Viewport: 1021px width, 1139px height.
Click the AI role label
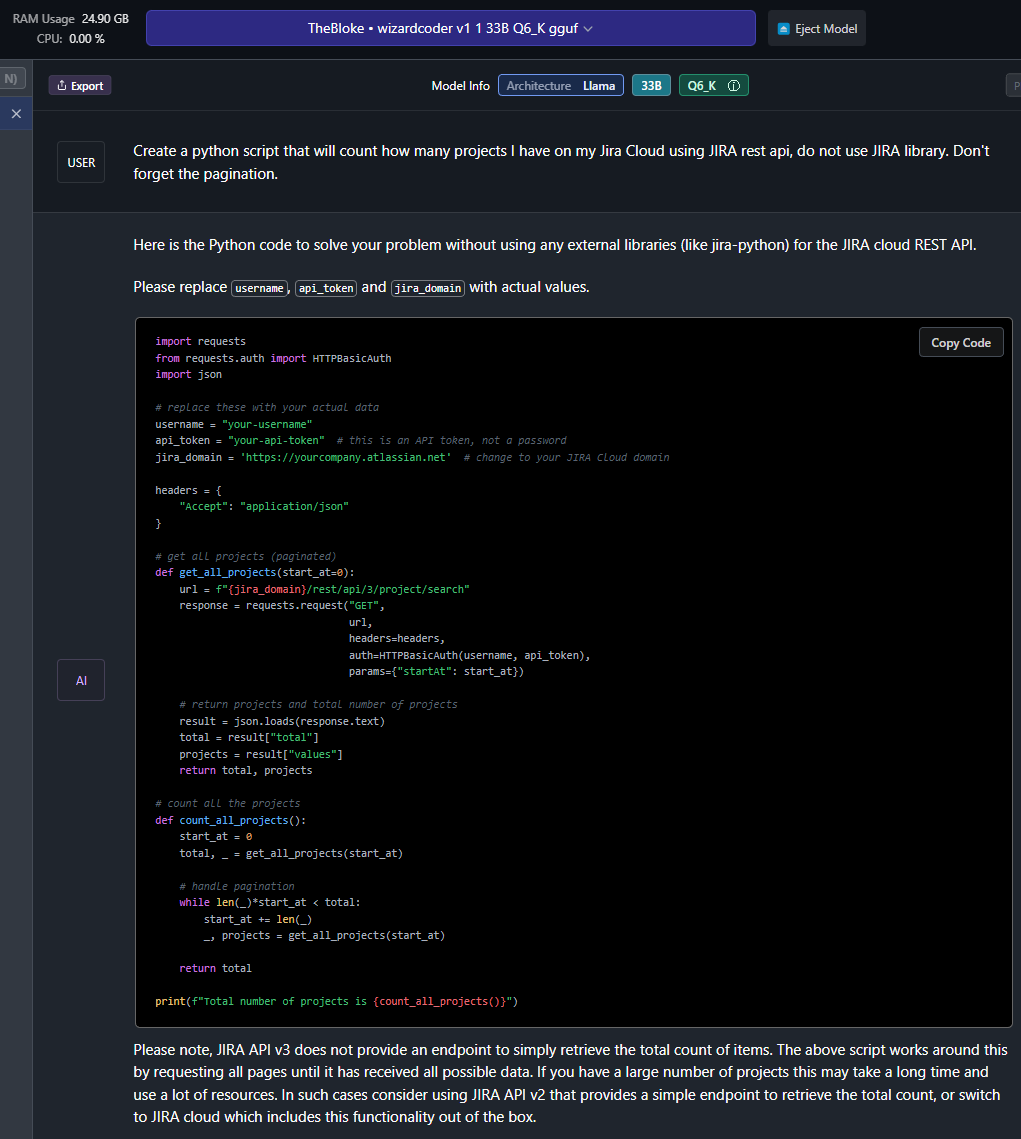(81, 680)
